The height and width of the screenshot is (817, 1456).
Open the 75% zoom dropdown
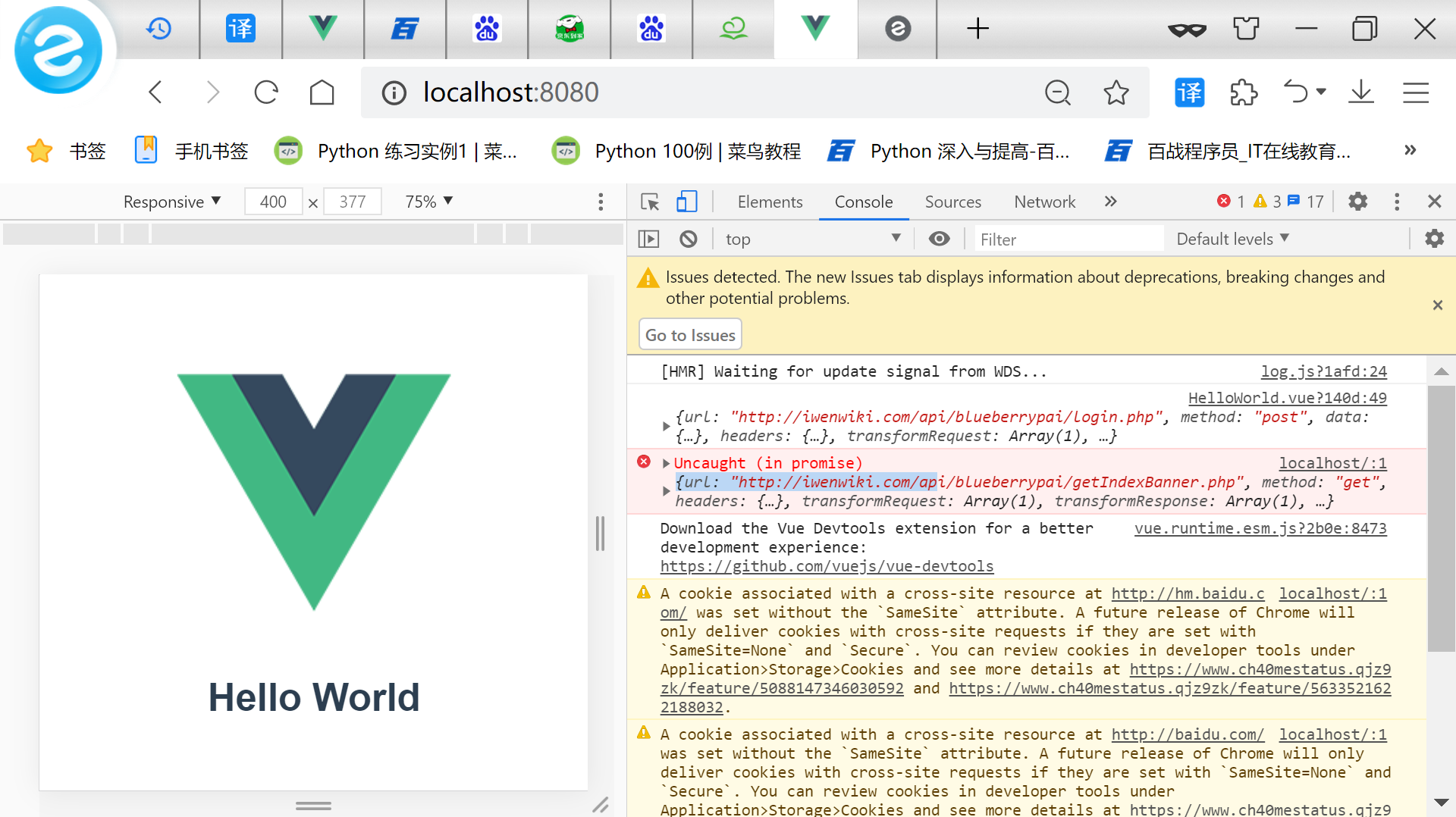click(x=428, y=202)
